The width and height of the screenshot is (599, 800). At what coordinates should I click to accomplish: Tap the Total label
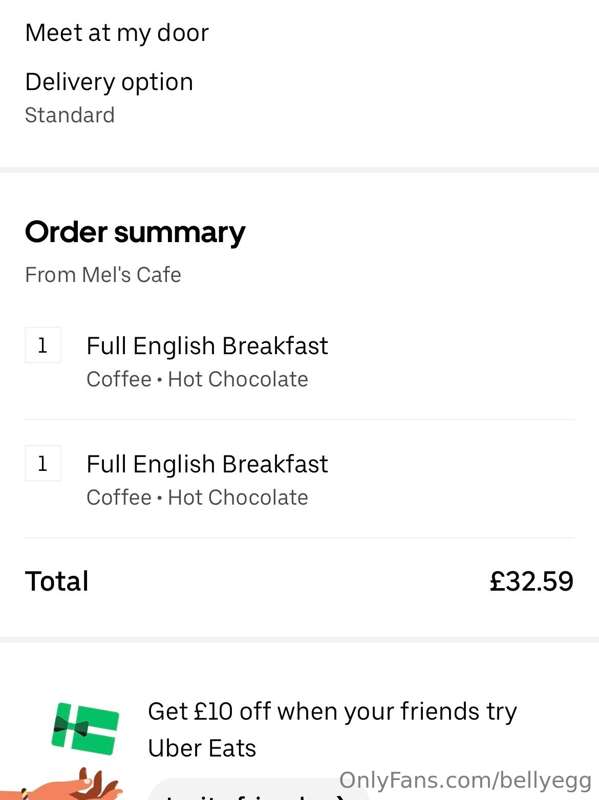pos(57,581)
